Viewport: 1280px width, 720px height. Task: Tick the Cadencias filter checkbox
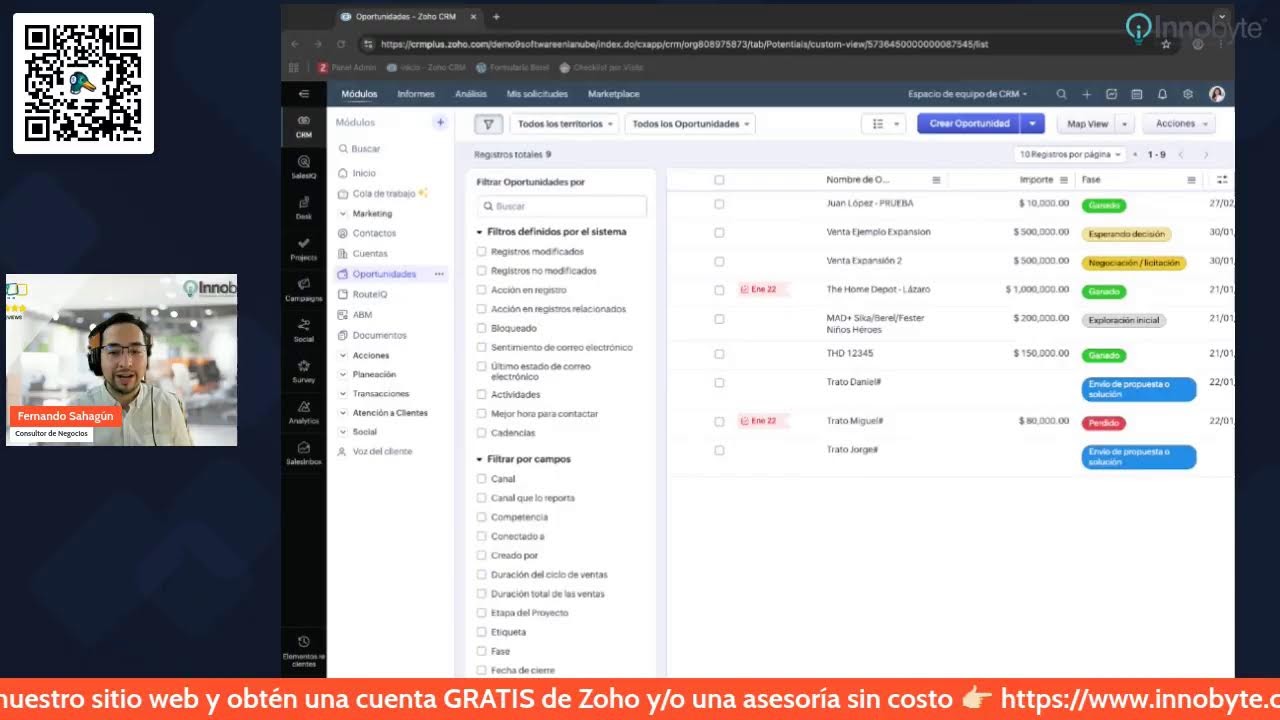[x=482, y=433]
